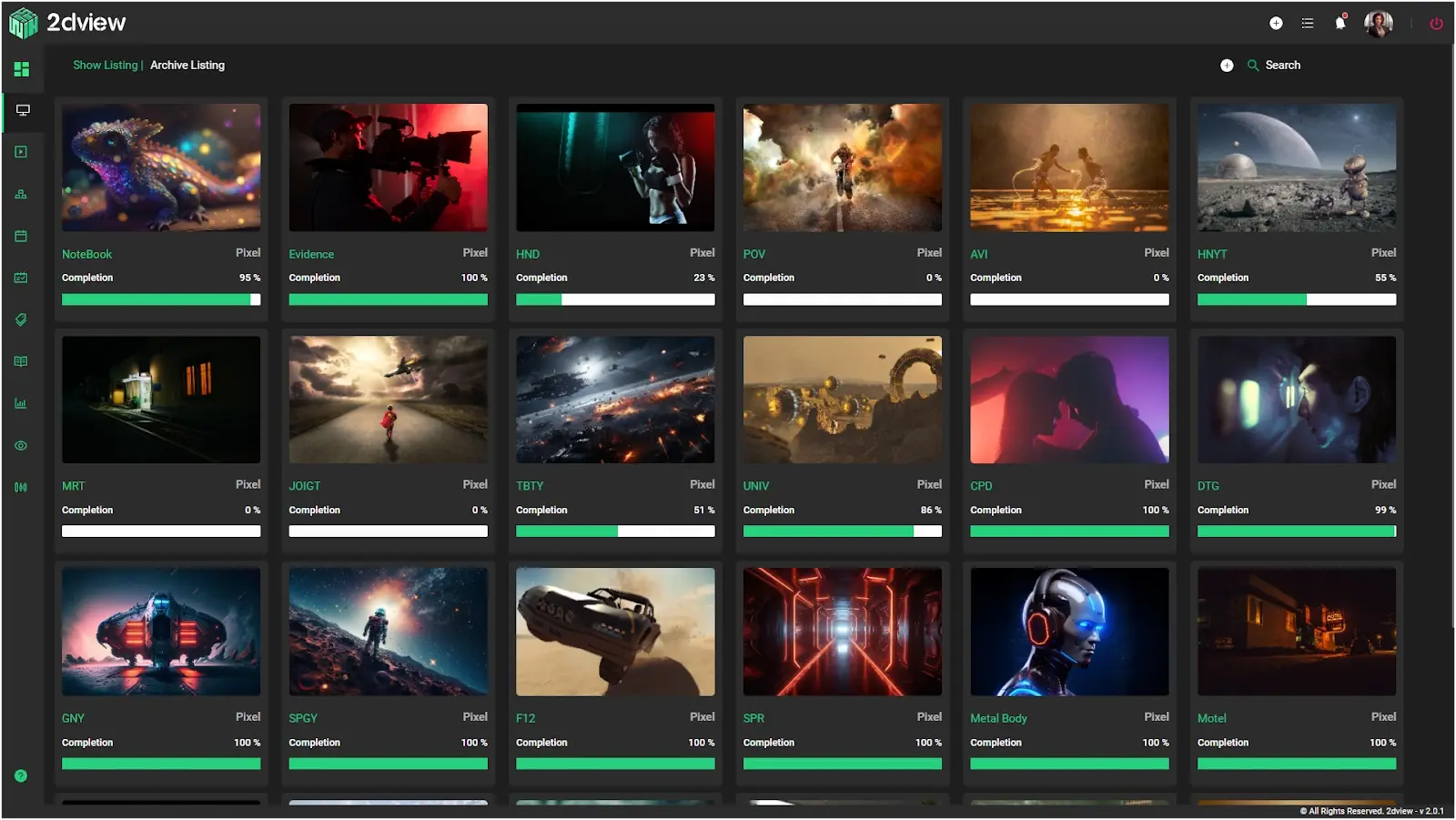Open the TBTY show link
1456x820 pixels.
point(530,486)
